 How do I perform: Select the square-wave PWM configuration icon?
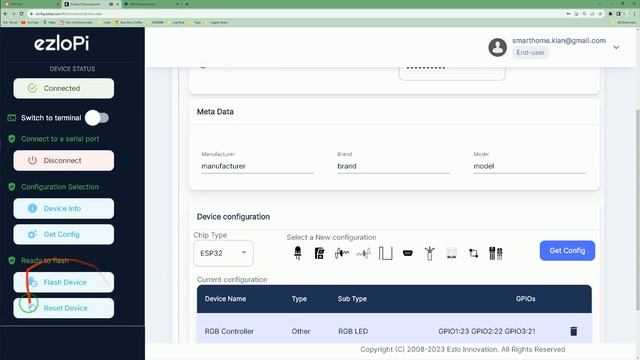385,253
